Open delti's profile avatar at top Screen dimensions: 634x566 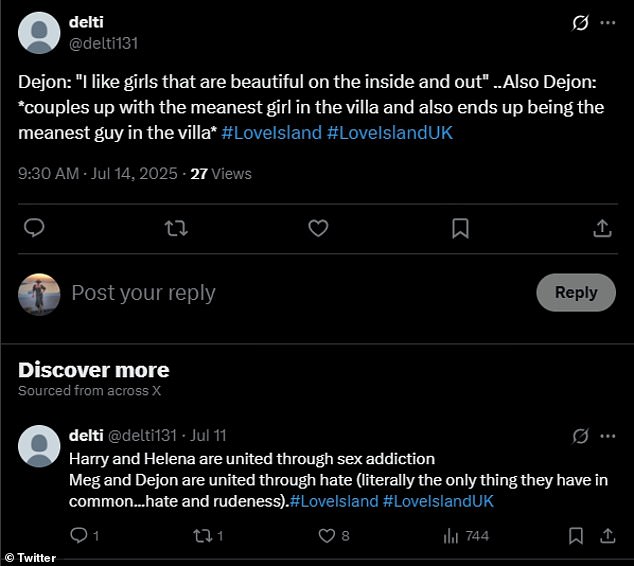coord(39,32)
